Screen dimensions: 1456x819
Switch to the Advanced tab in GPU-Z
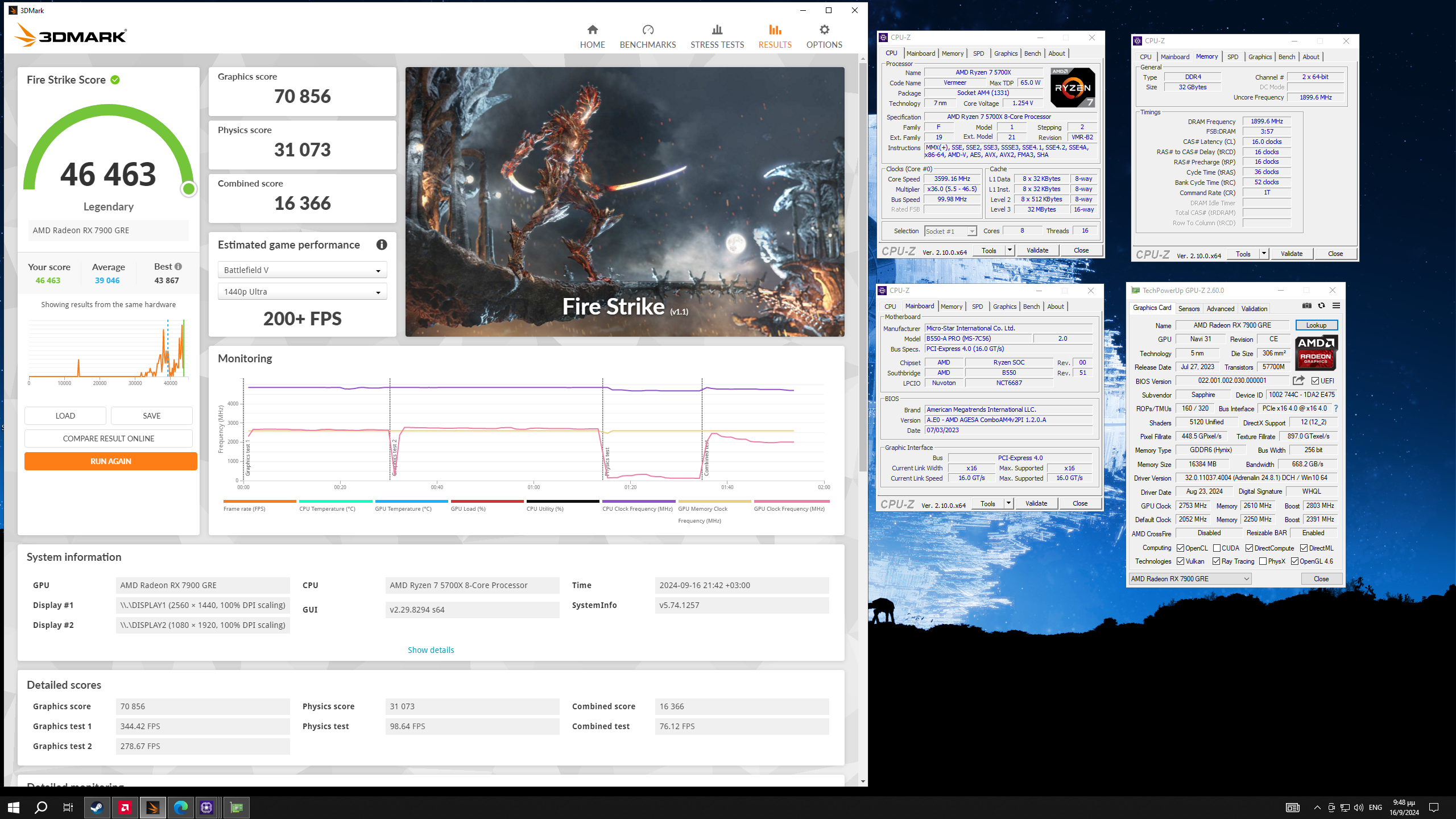1221,308
